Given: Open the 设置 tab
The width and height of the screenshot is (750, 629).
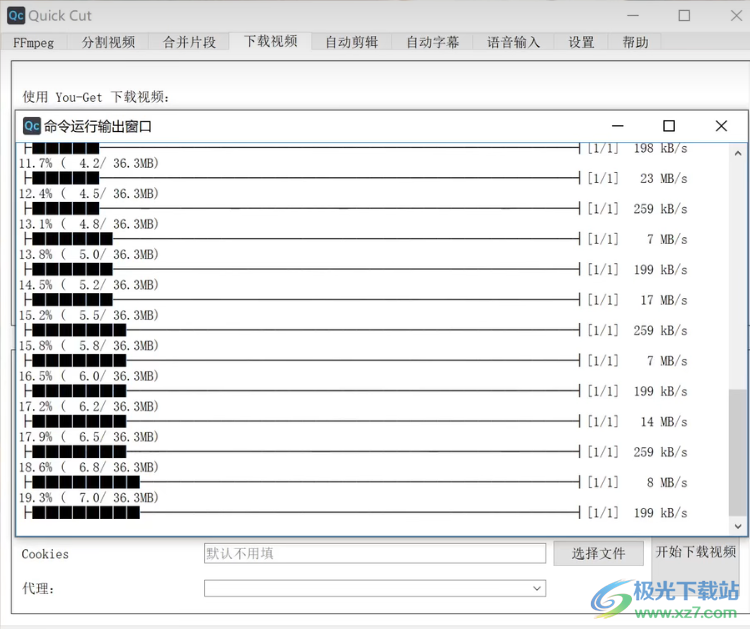Looking at the screenshot, I should (581, 42).
